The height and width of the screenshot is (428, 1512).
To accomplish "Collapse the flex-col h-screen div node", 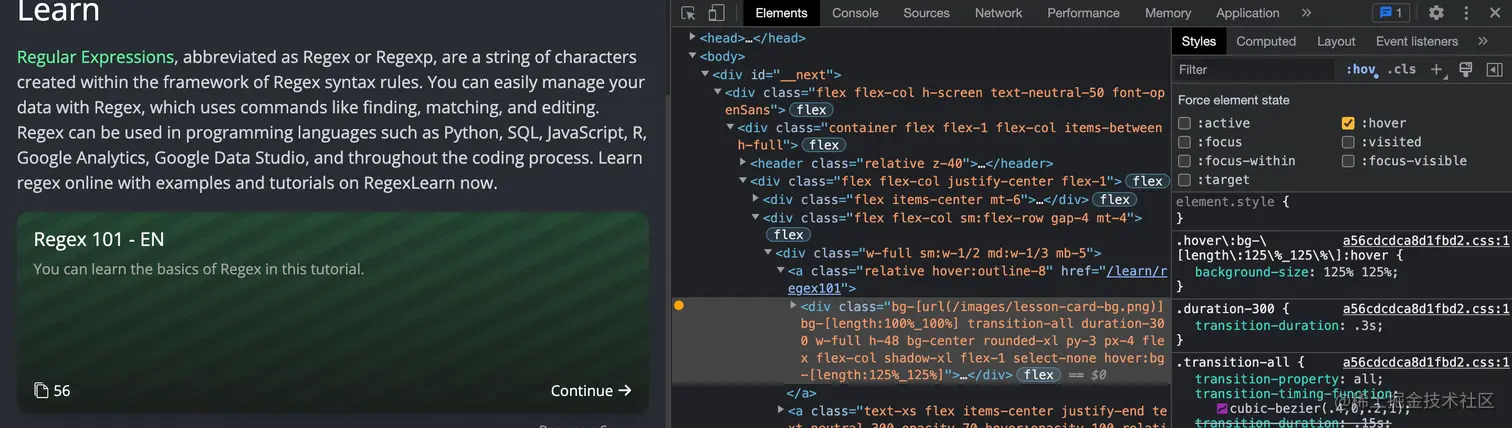I will tap(718, 92).
